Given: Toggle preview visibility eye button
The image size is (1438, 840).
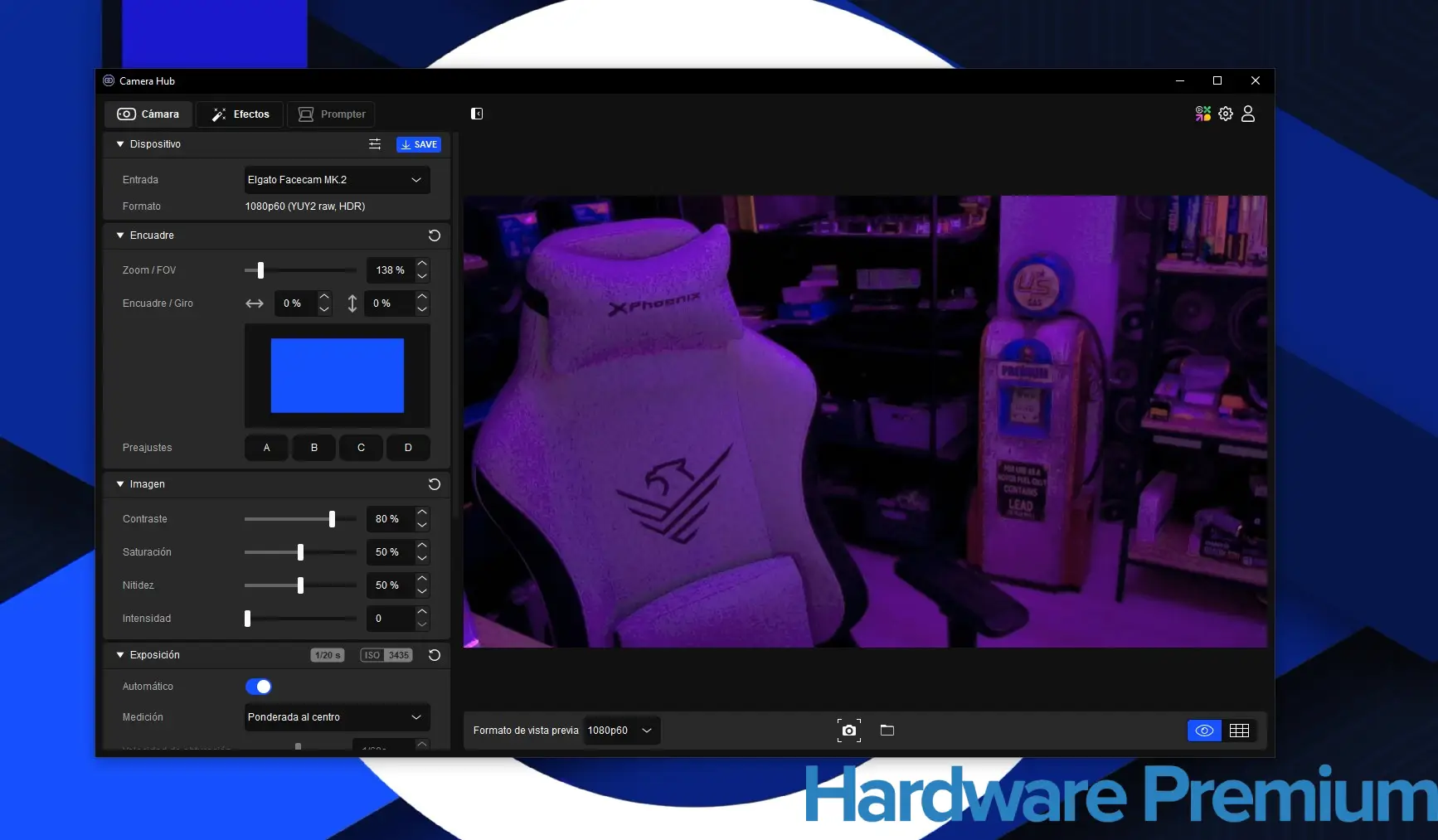Looking at the screenshot, I should (1204, 731).
